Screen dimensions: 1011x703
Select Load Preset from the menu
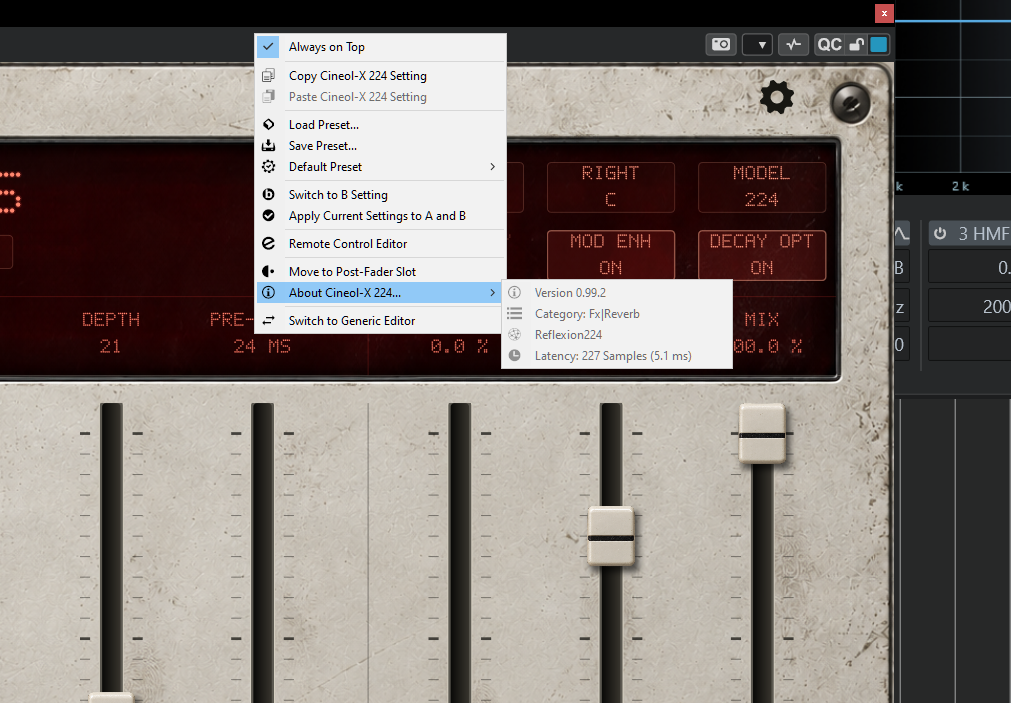[x=380, y=124]
